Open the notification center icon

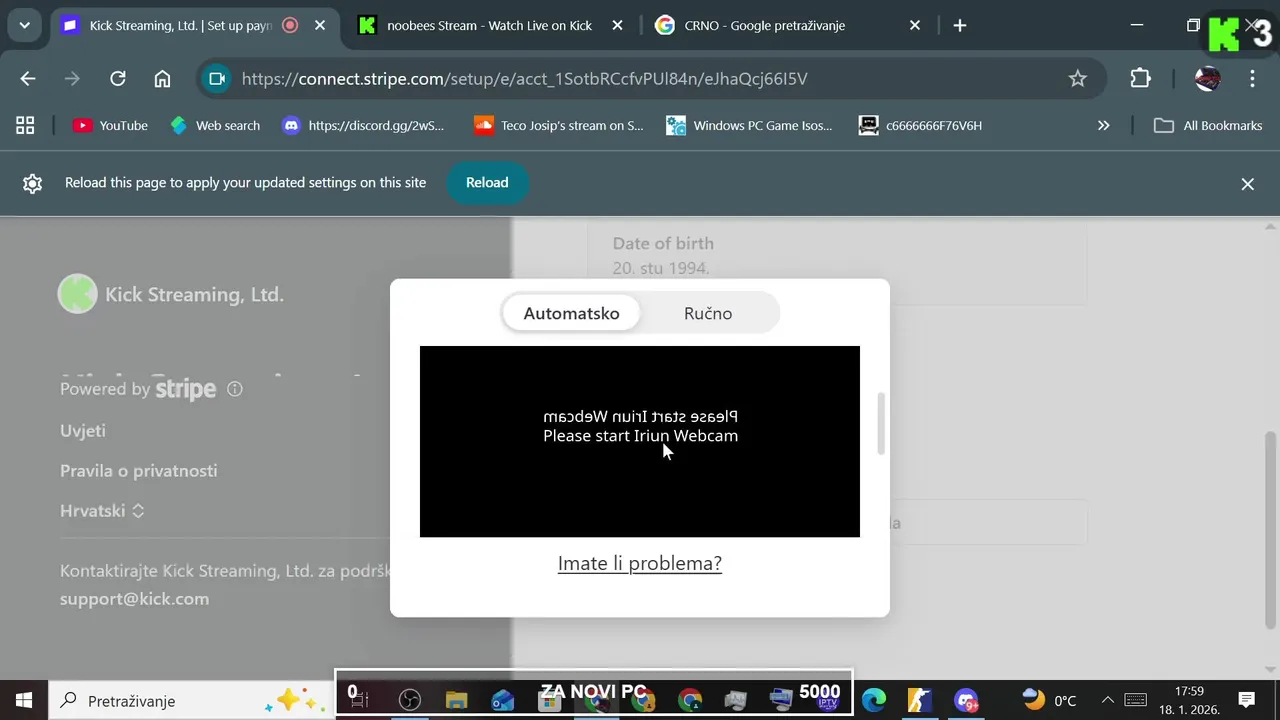pyautogui.click(x=1247, y=701)
